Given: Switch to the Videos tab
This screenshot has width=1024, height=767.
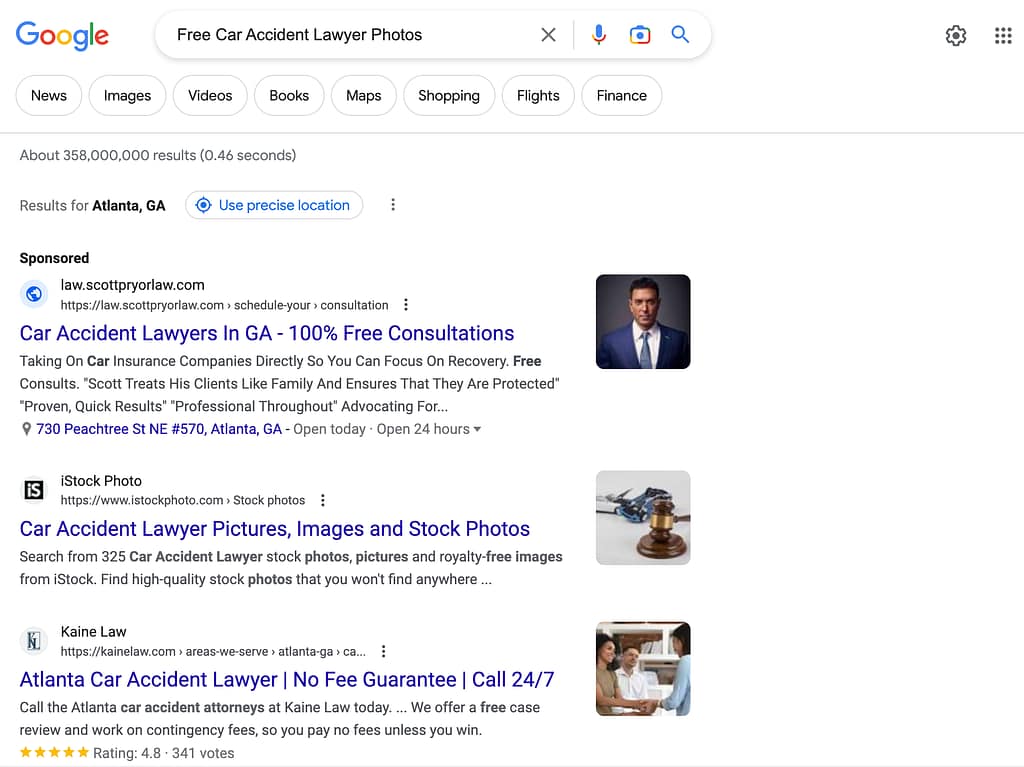Looking at the screenshot, I should pos(210,95).
